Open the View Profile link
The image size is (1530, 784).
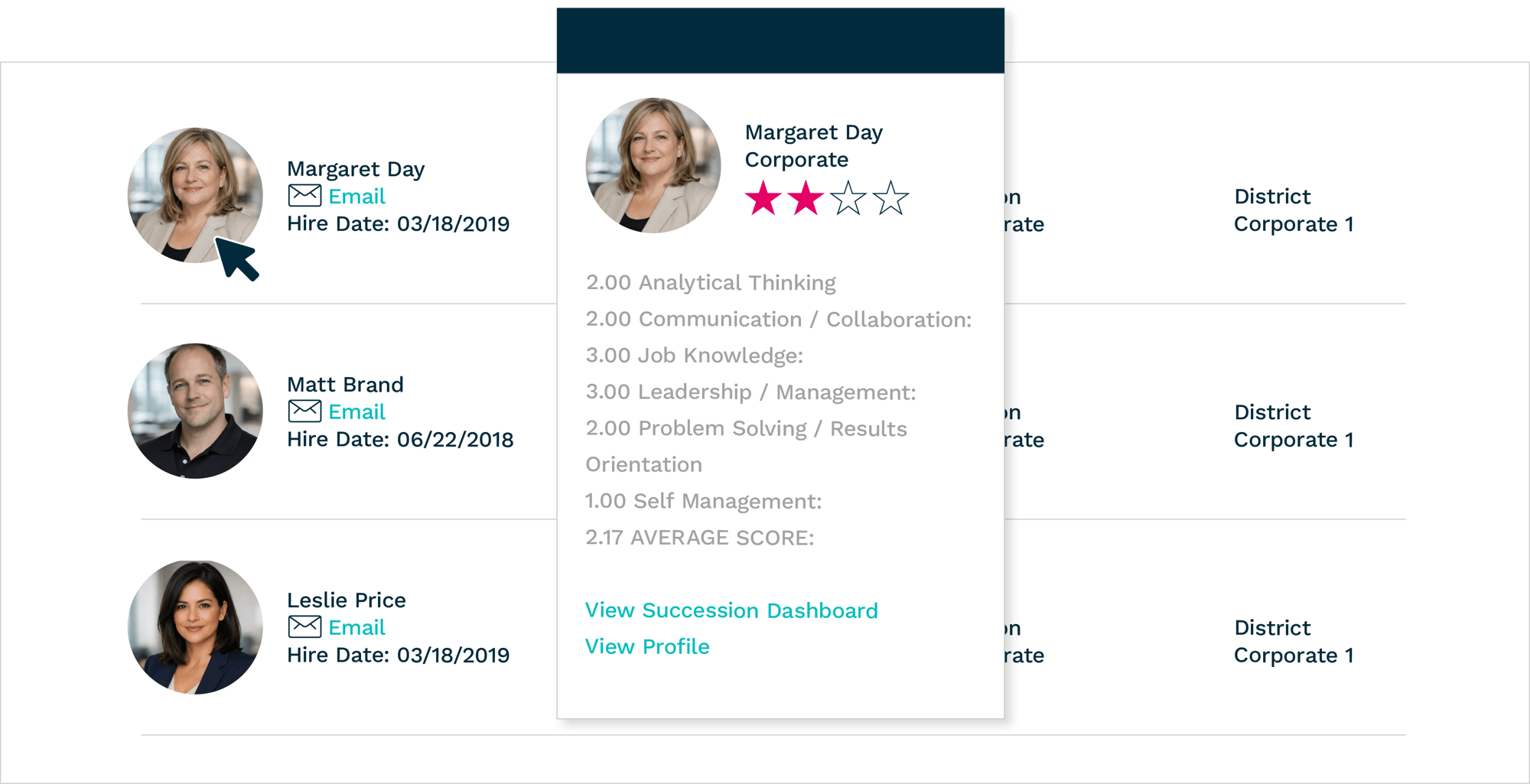pyautogui.click(x=647, y=646)
